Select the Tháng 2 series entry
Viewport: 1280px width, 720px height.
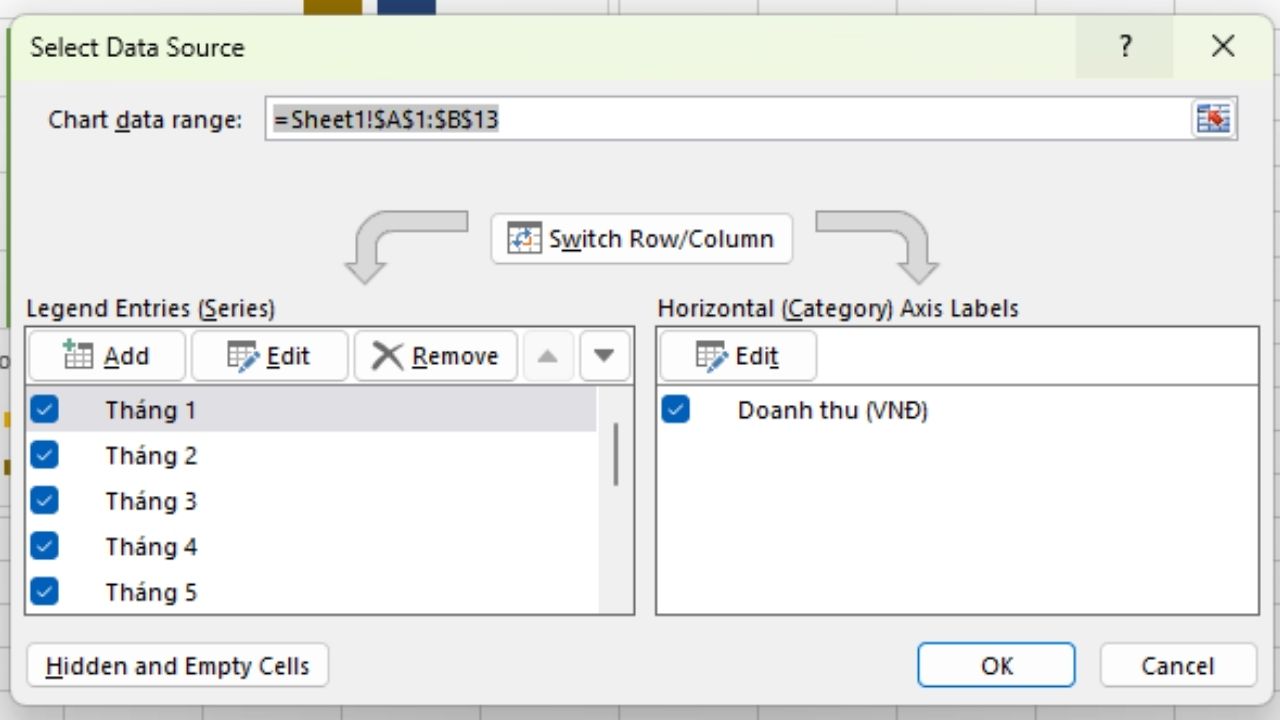coord(152,456)
